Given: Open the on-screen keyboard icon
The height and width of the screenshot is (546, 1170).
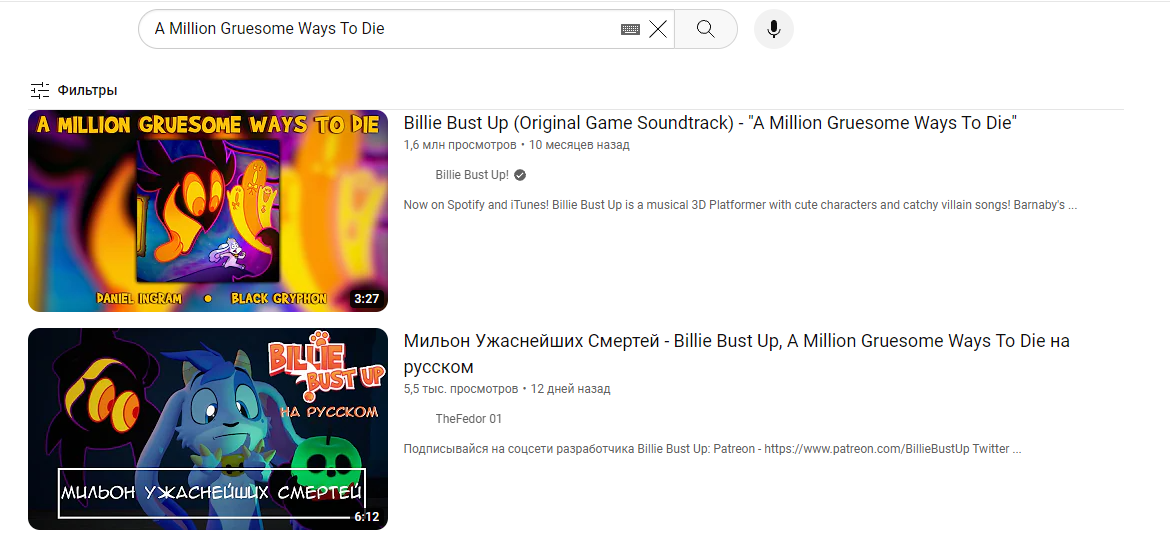Looking at the screenshot, I should click(631, 29).
